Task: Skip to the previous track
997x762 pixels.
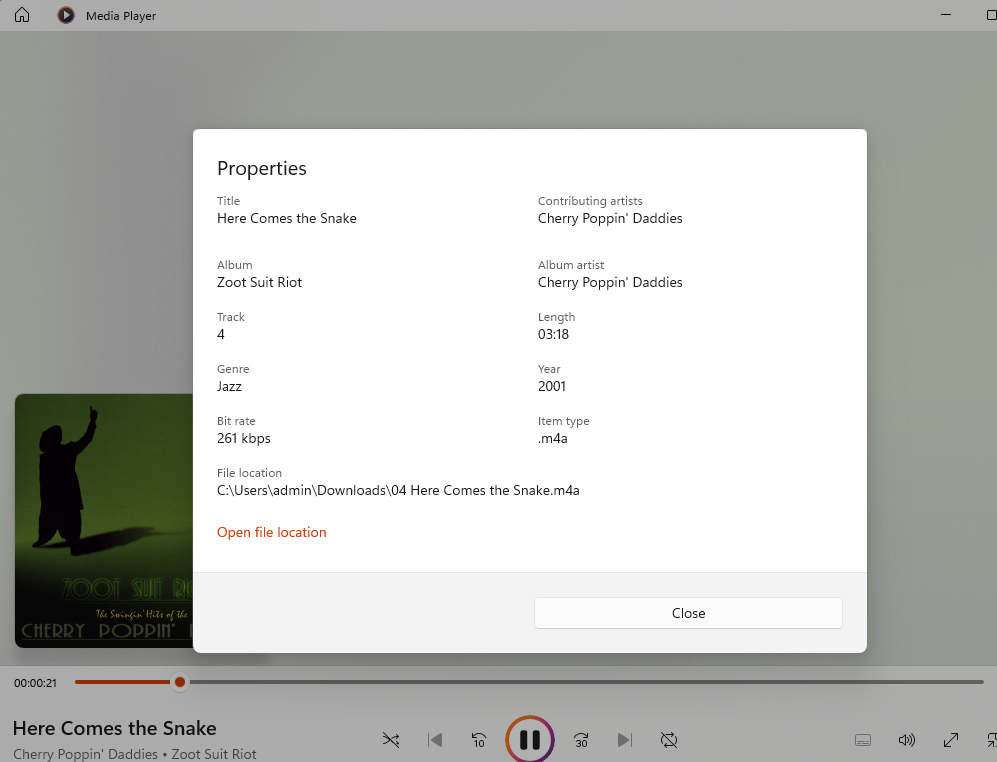Action: coord(434,740)
